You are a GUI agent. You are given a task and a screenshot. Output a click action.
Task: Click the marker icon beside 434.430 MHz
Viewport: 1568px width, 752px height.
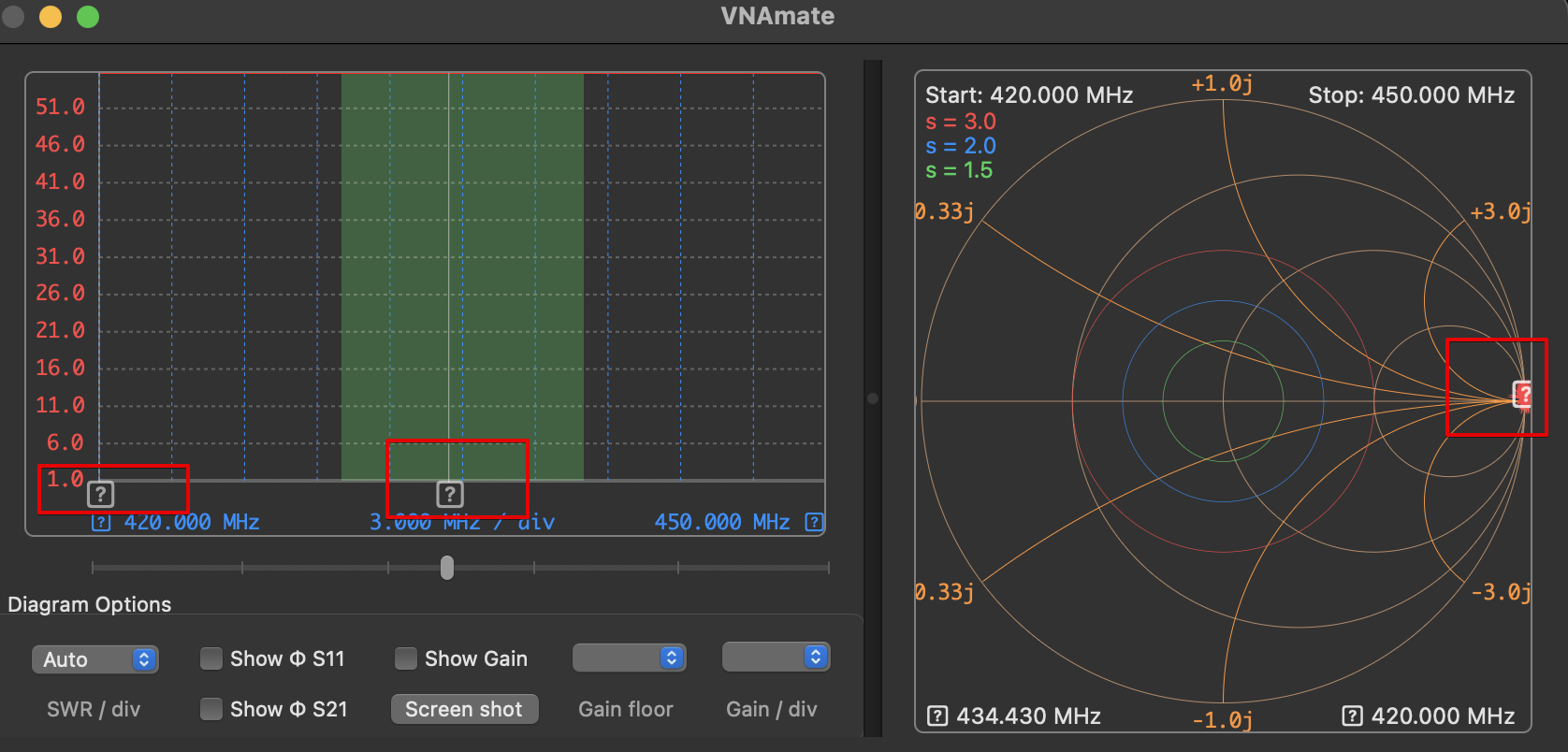pyautogui.click(x=937, y=716)
